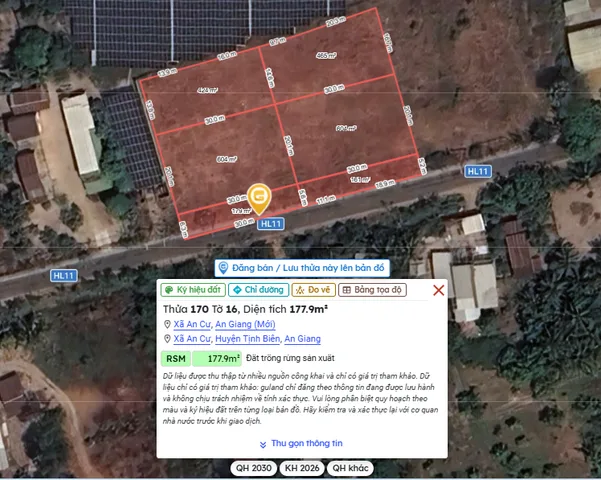Click Đăng bán / Lưu thửa này lên bản đồ
This screenshot has height=480, width=601.
click(x=302, y=268)
